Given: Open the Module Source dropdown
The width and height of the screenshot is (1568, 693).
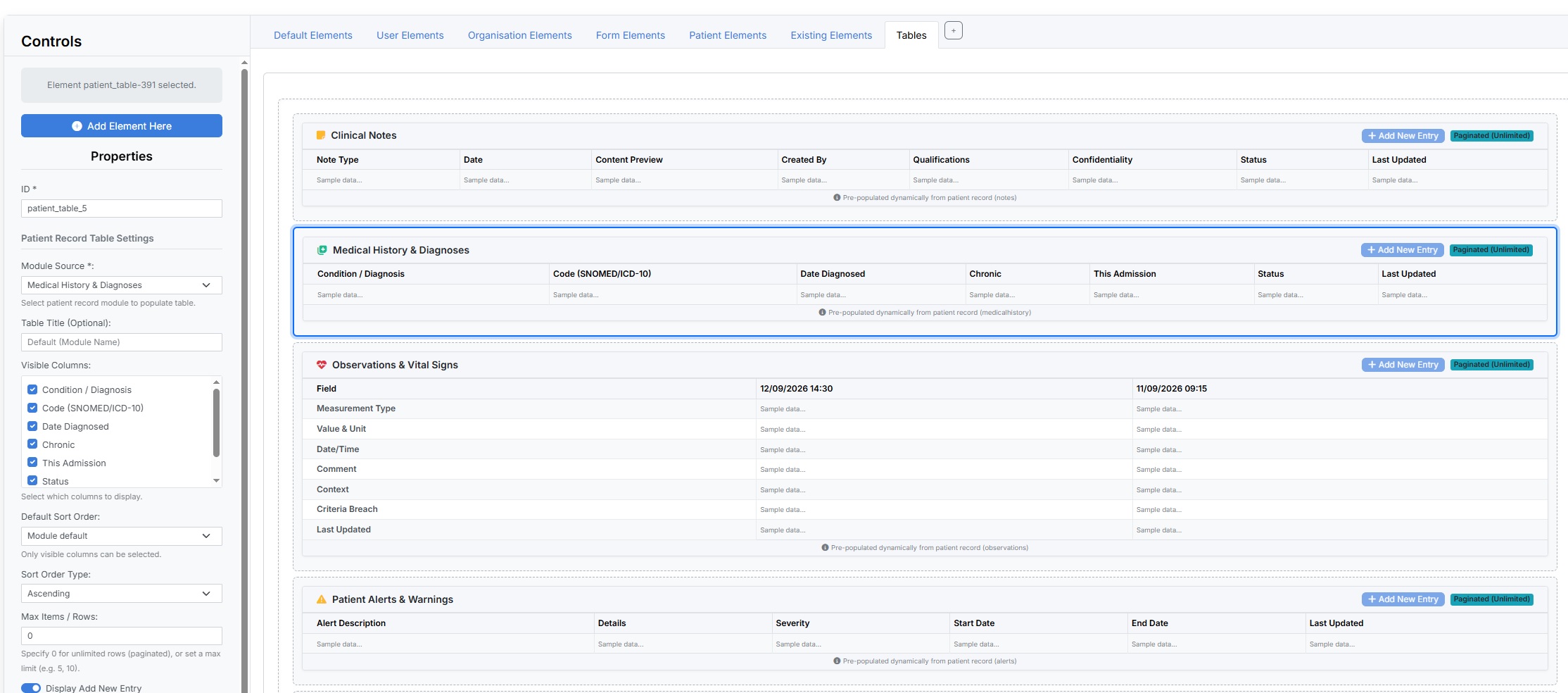Looking at the screenshot, I should (122, 285).
